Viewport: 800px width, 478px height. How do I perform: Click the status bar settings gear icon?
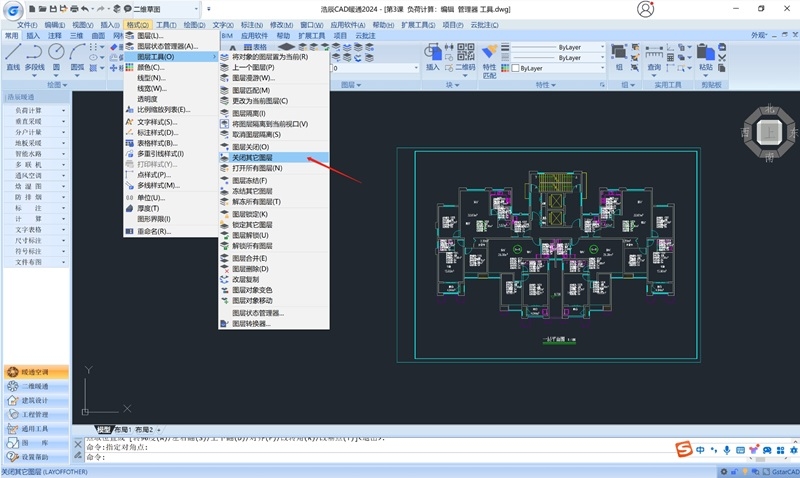[x=723, y=472]
